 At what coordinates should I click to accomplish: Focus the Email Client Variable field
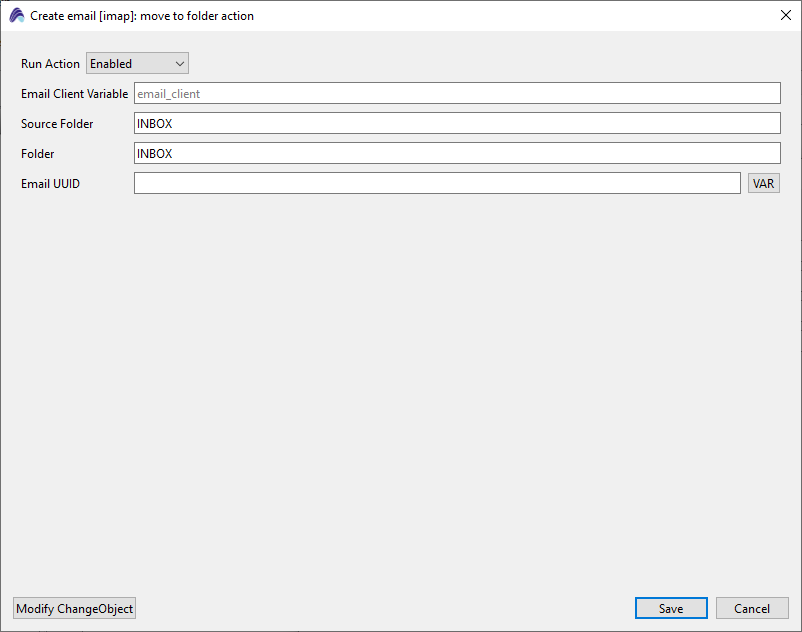456,94
